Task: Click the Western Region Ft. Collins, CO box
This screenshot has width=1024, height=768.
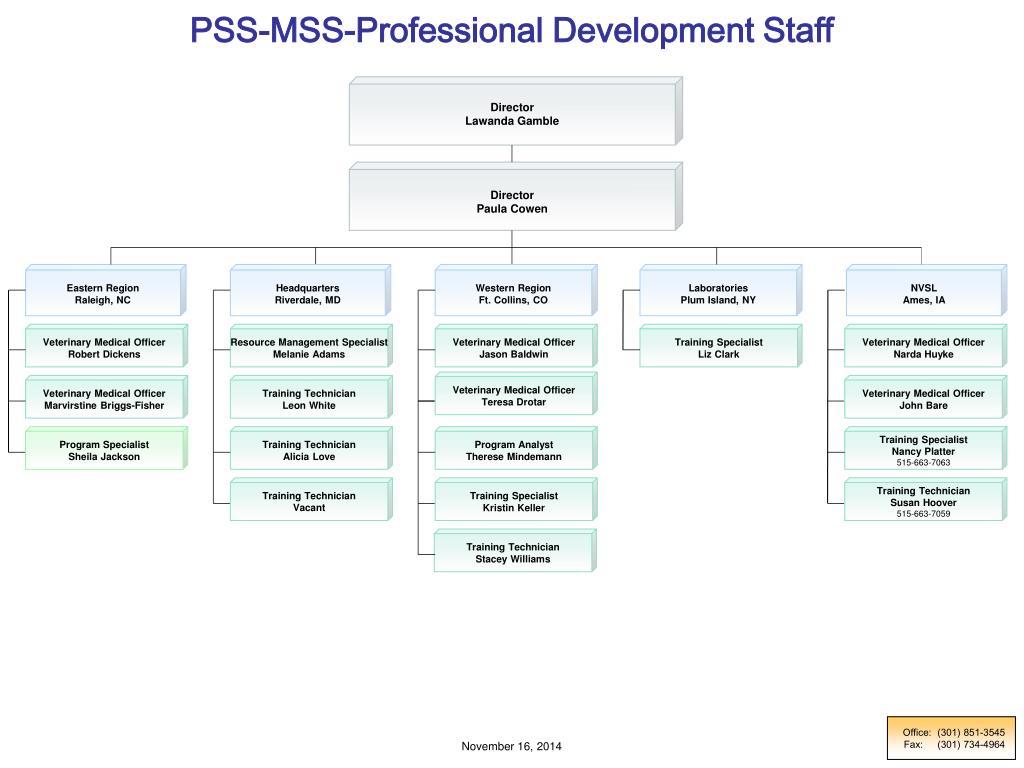Action: pos(516,291)
